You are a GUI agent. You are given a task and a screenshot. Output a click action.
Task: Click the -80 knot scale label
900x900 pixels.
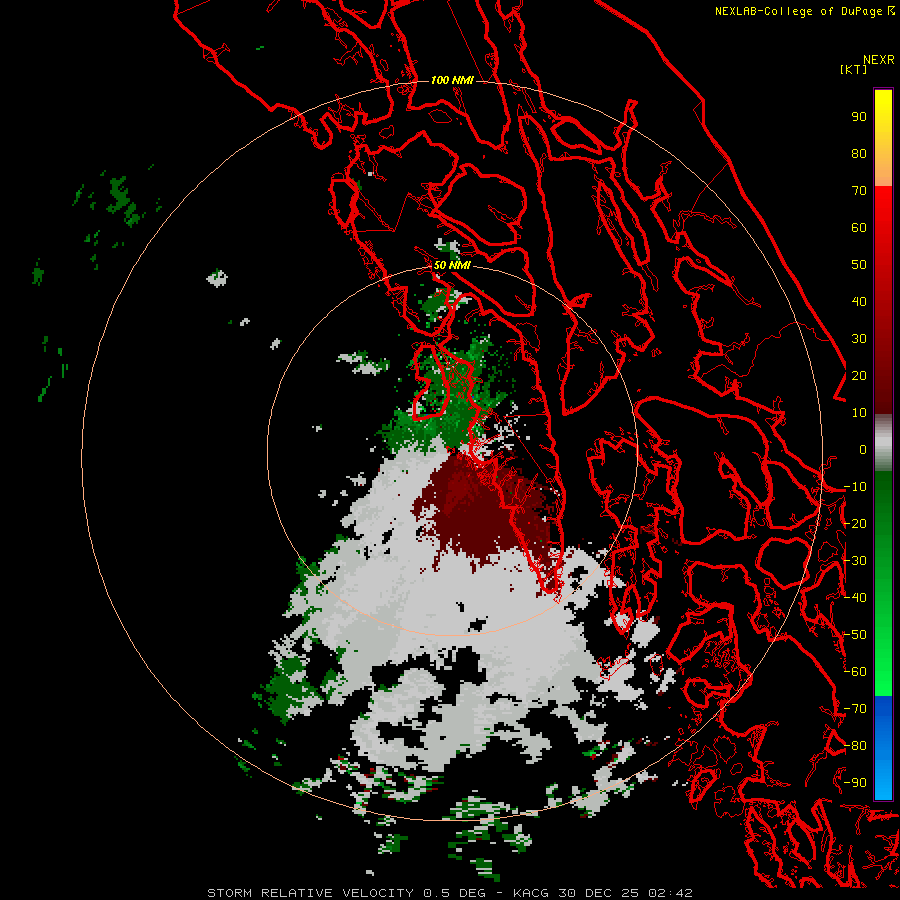[x=855, y=746]
